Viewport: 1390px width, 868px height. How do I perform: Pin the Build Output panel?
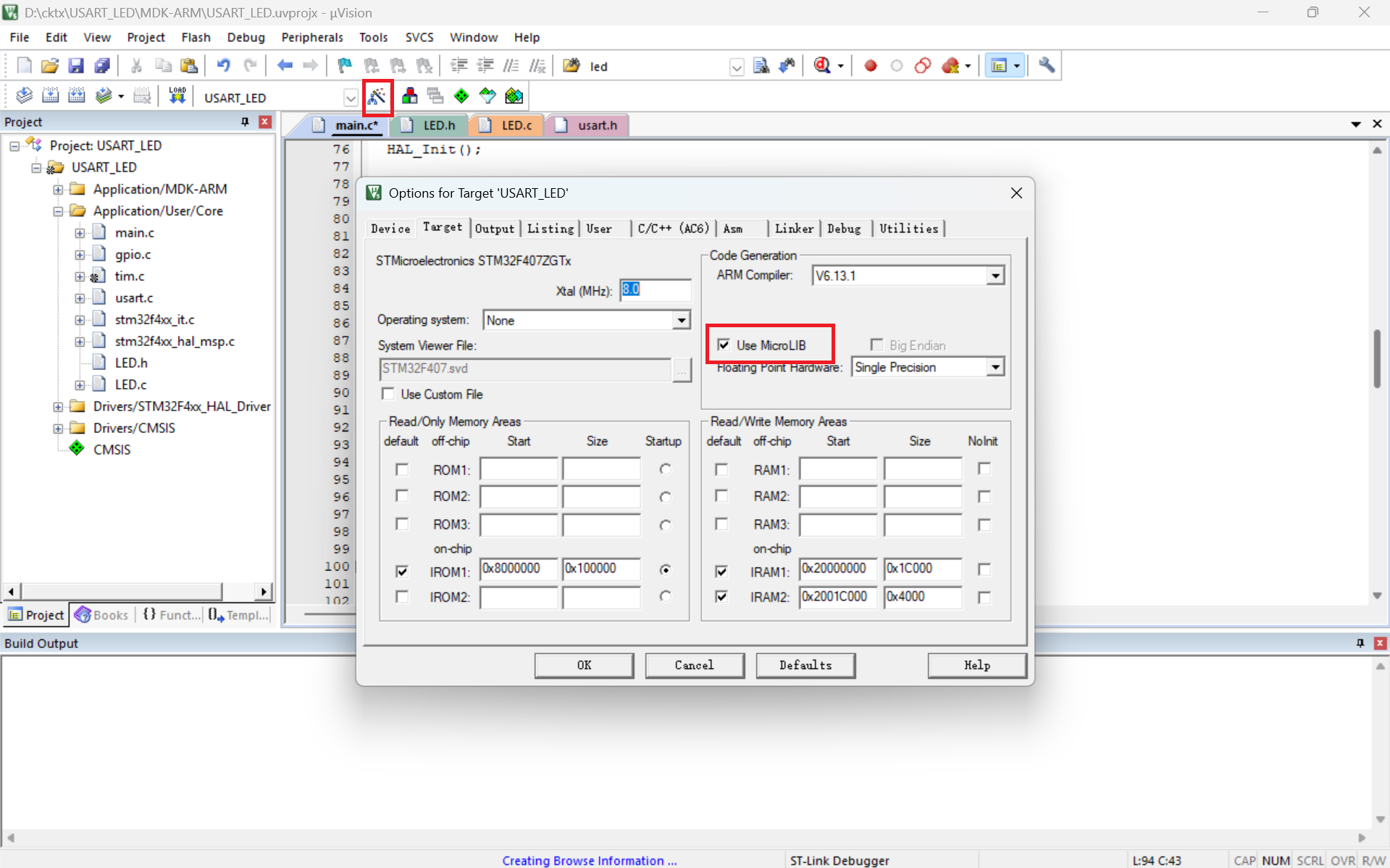(1360, 643)
